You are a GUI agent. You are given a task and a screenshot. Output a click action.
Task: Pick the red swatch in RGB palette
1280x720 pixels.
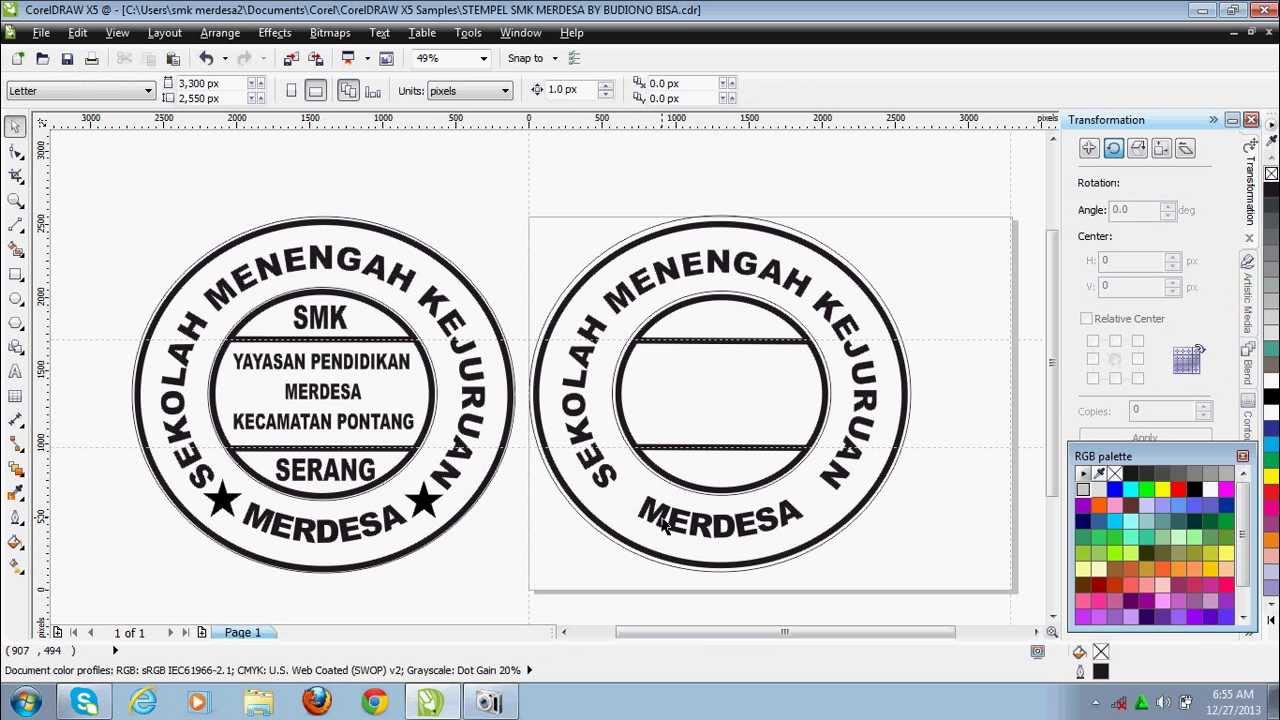[1178, 490]
